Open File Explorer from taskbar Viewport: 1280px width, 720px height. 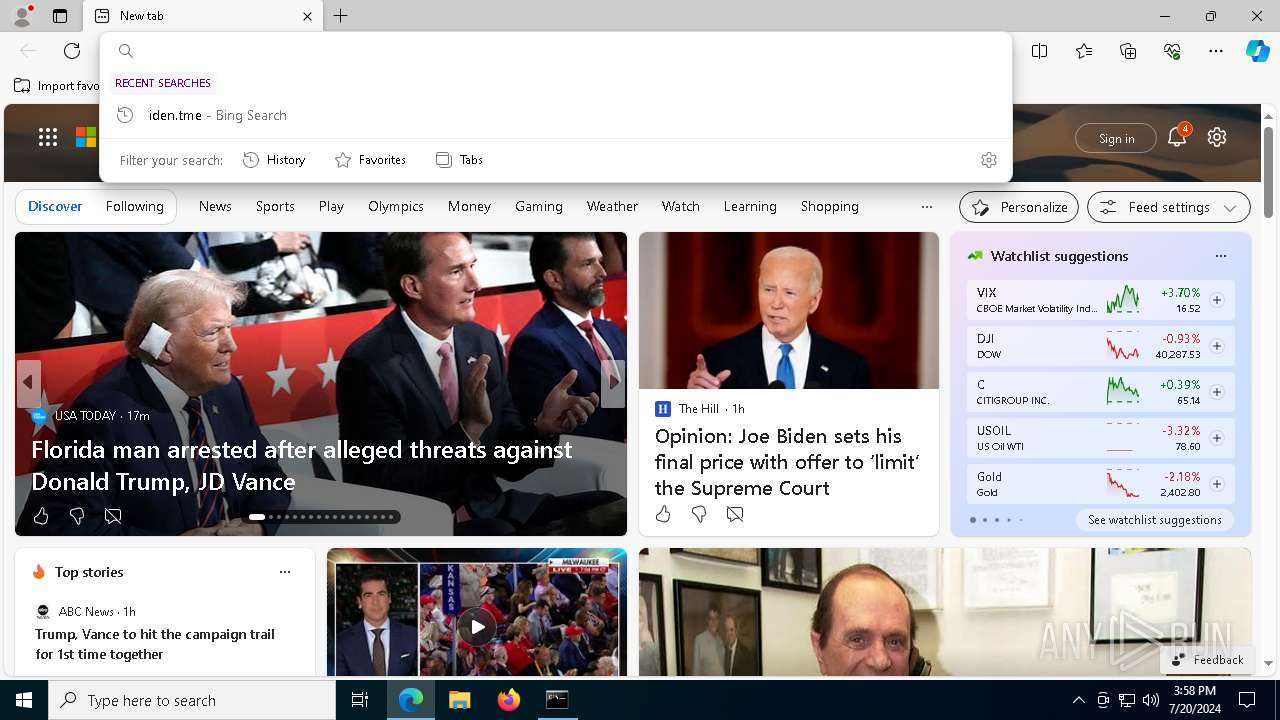(459, 700)
